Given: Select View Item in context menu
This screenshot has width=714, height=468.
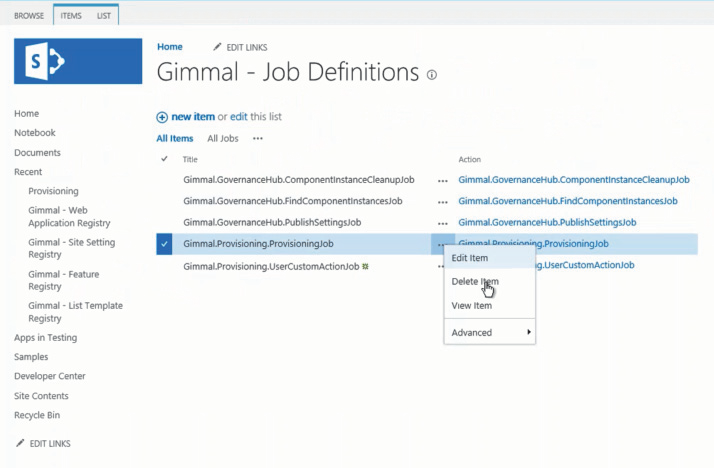Looking at the screenshot, I should [x=471, y=306].
